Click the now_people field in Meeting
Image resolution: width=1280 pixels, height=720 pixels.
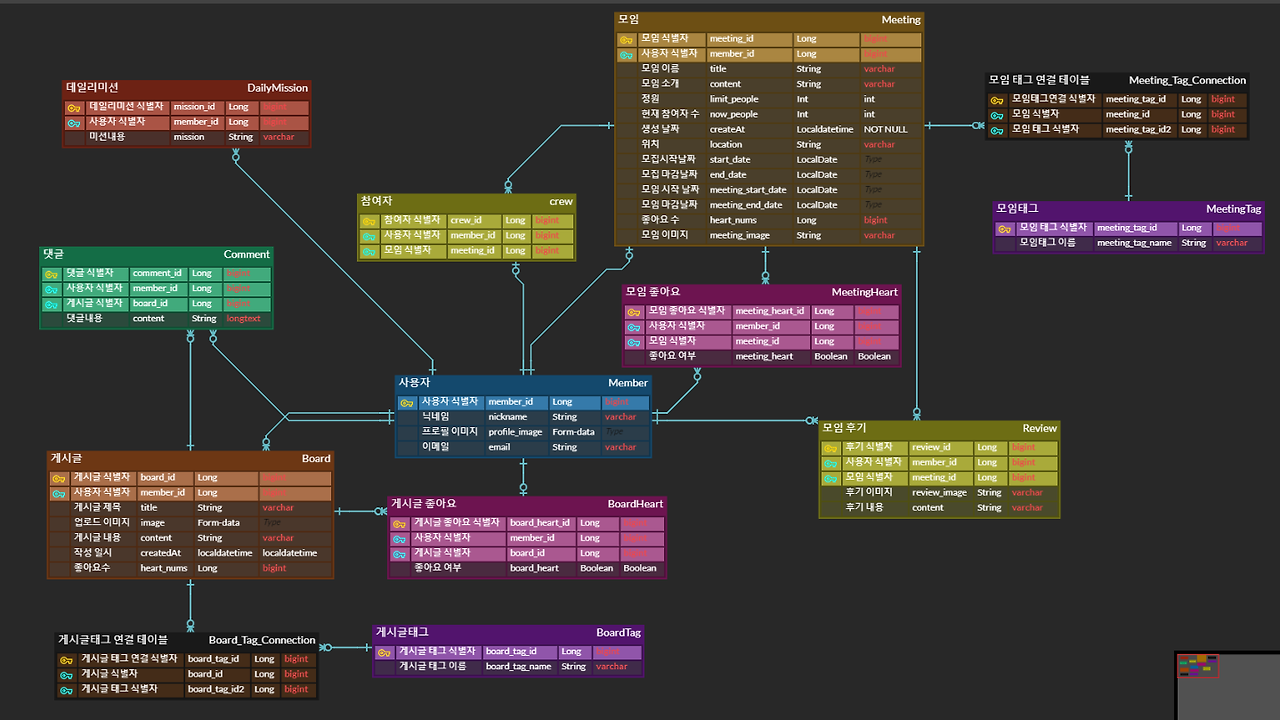pos(734,115)
